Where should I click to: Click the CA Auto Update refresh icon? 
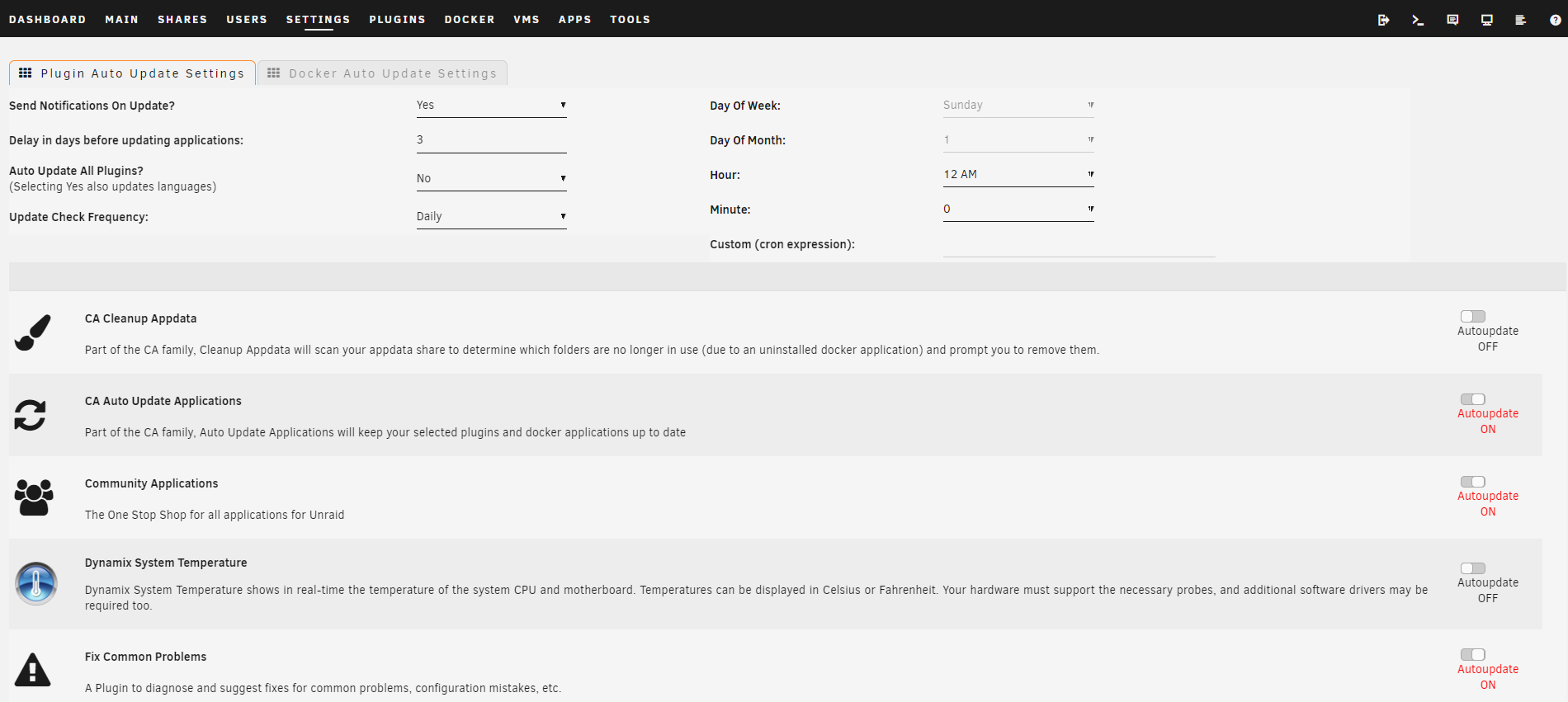(x=31, y=415)
